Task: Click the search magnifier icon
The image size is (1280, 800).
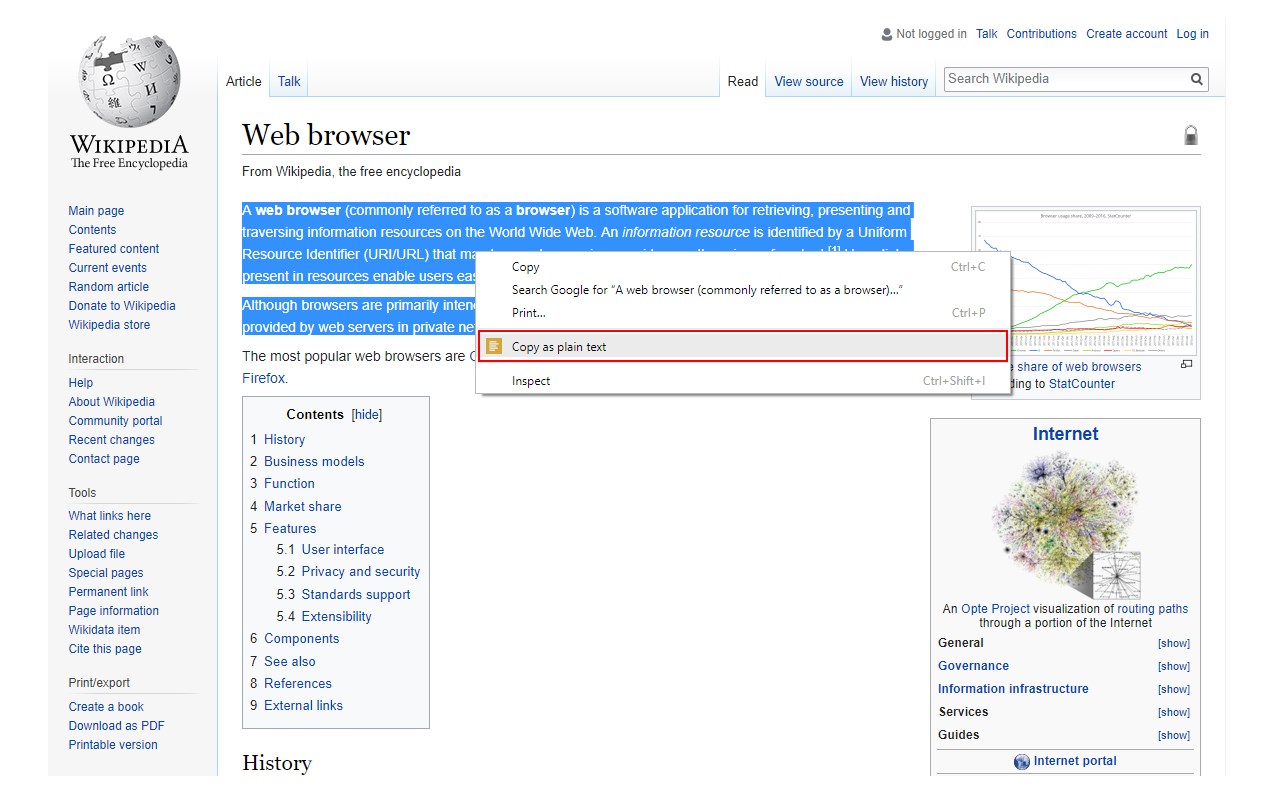Action: [x=1196, y=79]
